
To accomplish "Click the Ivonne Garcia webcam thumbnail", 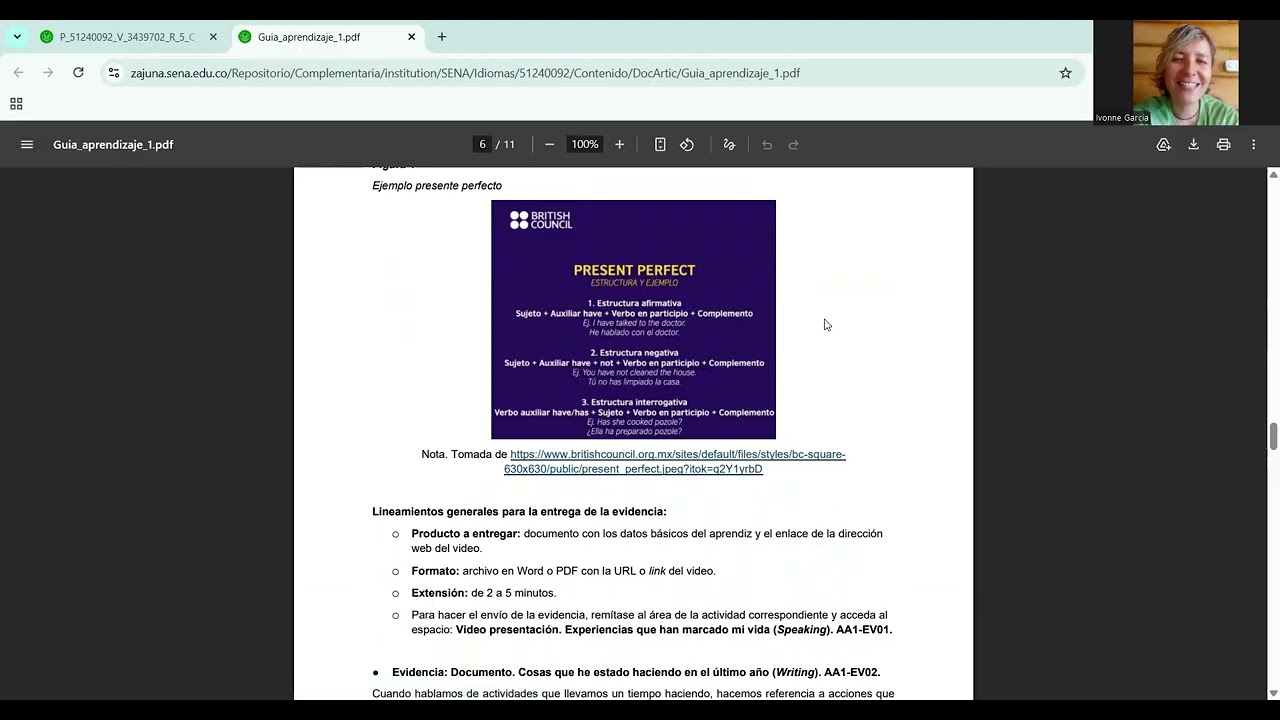I will pyautogui.click(x=1186, y=72).
